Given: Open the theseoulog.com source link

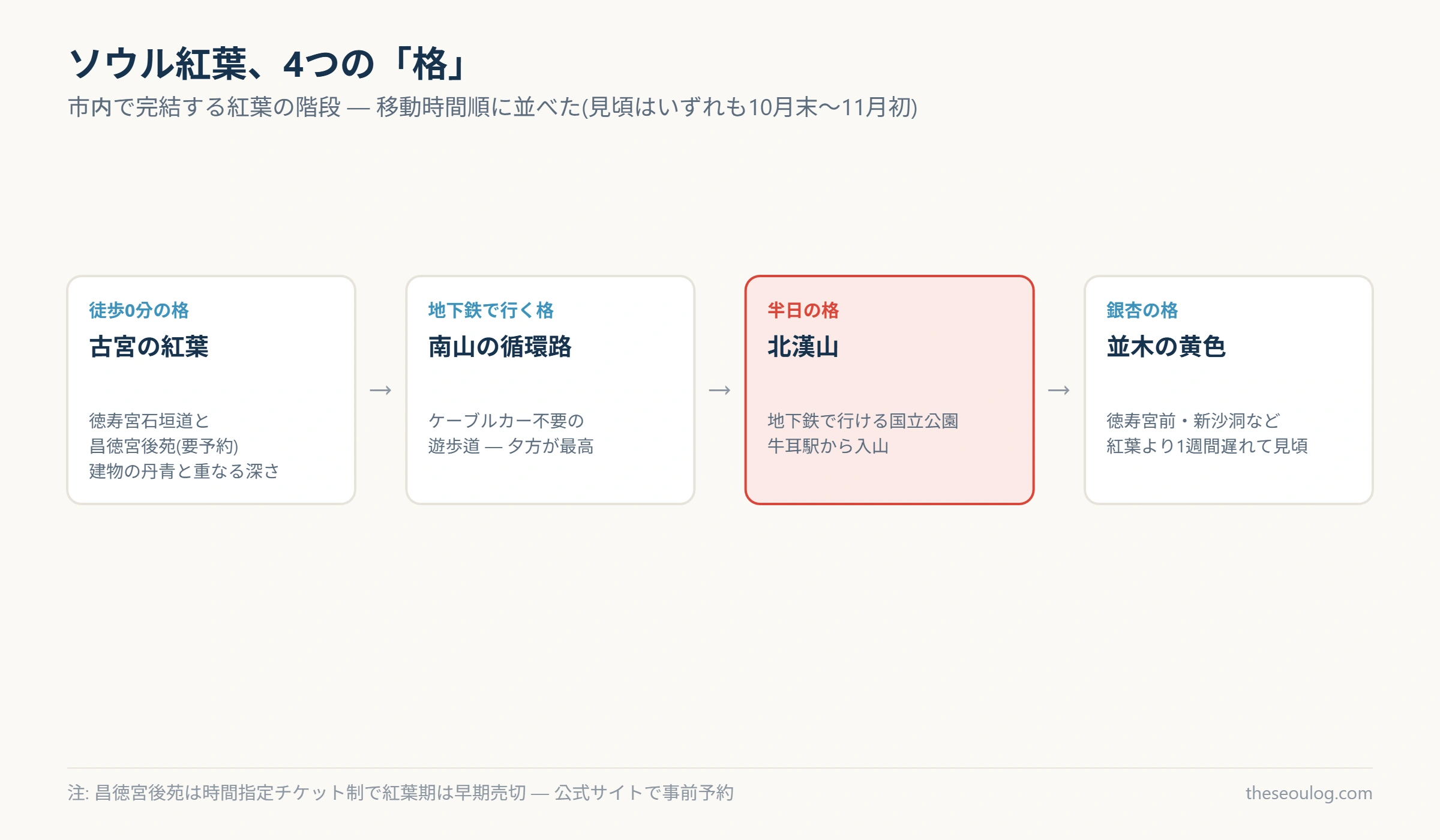Looking at the screenshot, I should [x=1309, y=793].
